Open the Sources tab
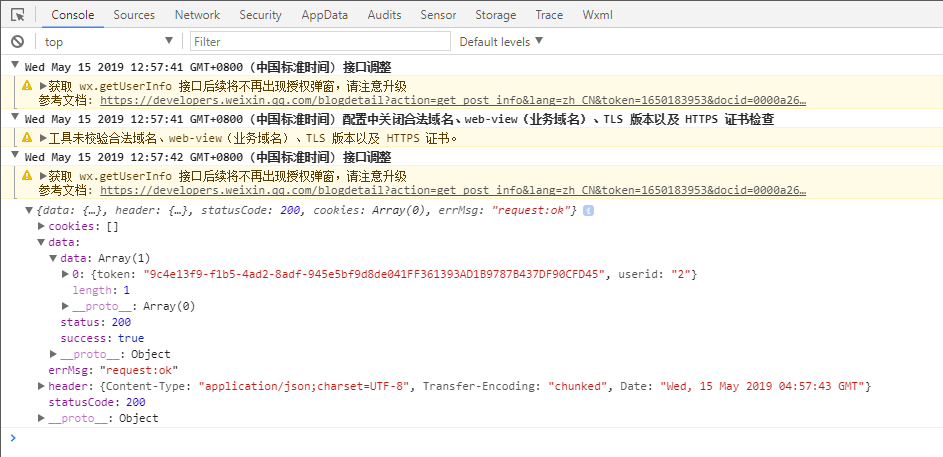943x457 pixels. (134, 15)
